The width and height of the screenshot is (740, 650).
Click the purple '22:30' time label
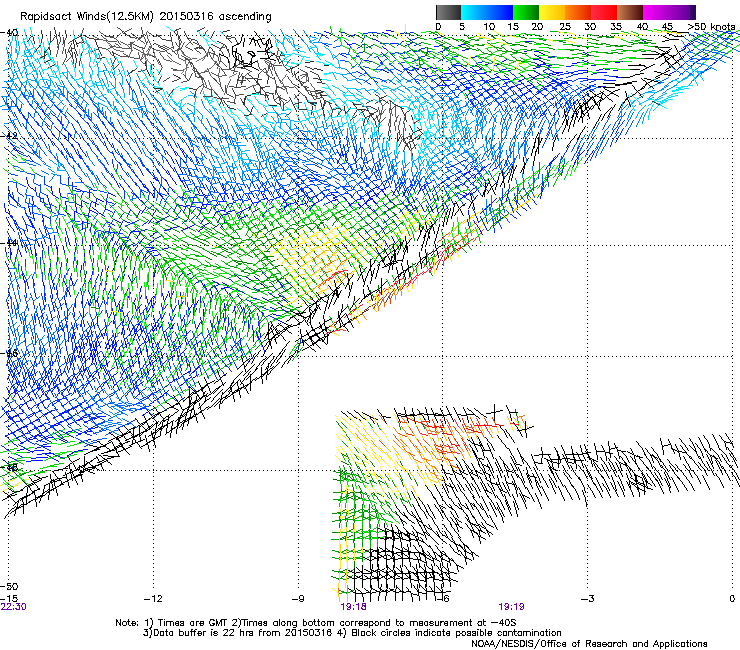click(x=14, y=607)
